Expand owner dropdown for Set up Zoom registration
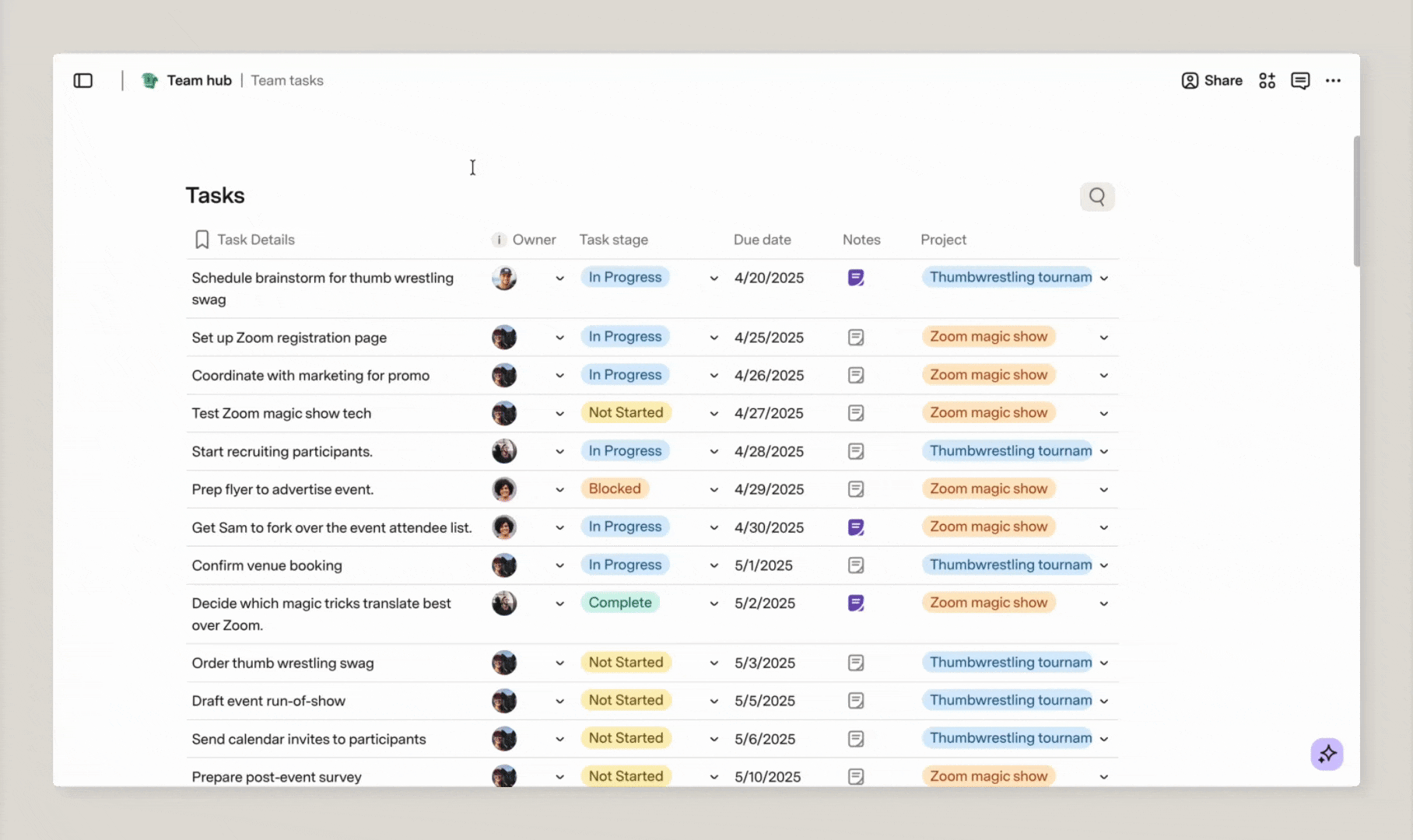1413x840 pixels. point(559,338)
